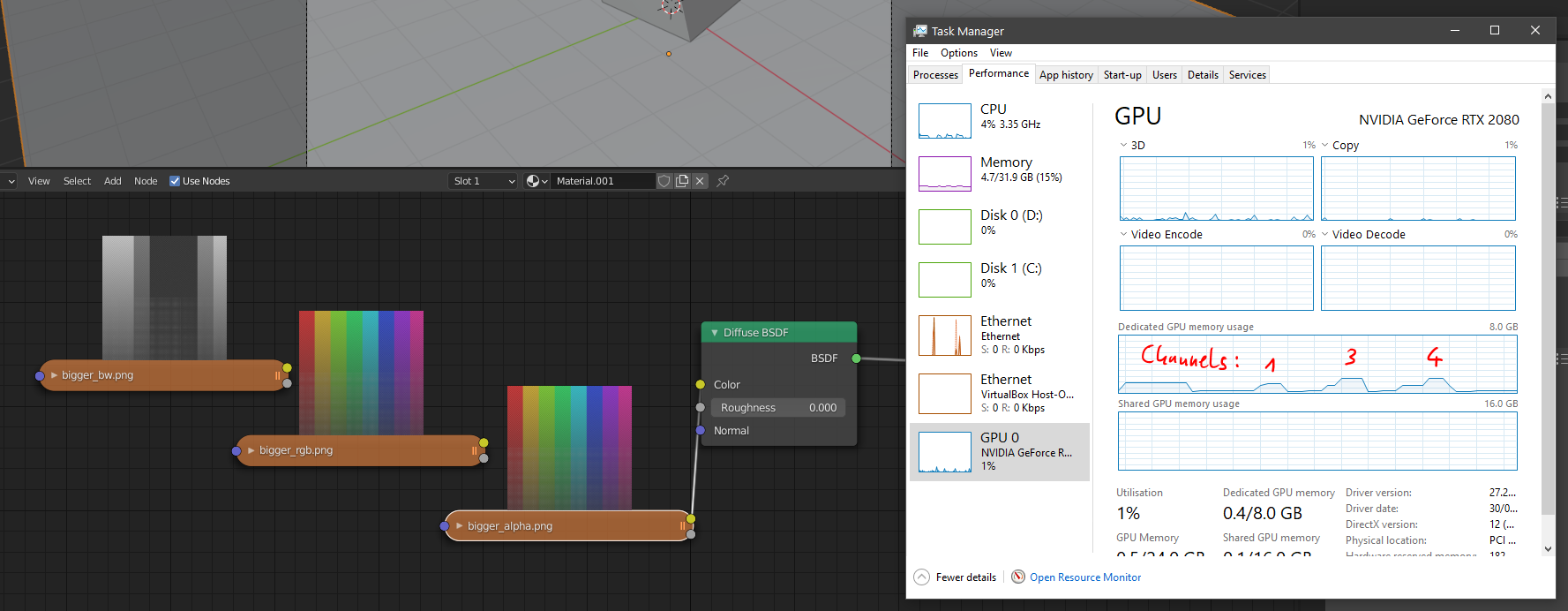Unlink Material.001 with the X icon

[700, 181]
